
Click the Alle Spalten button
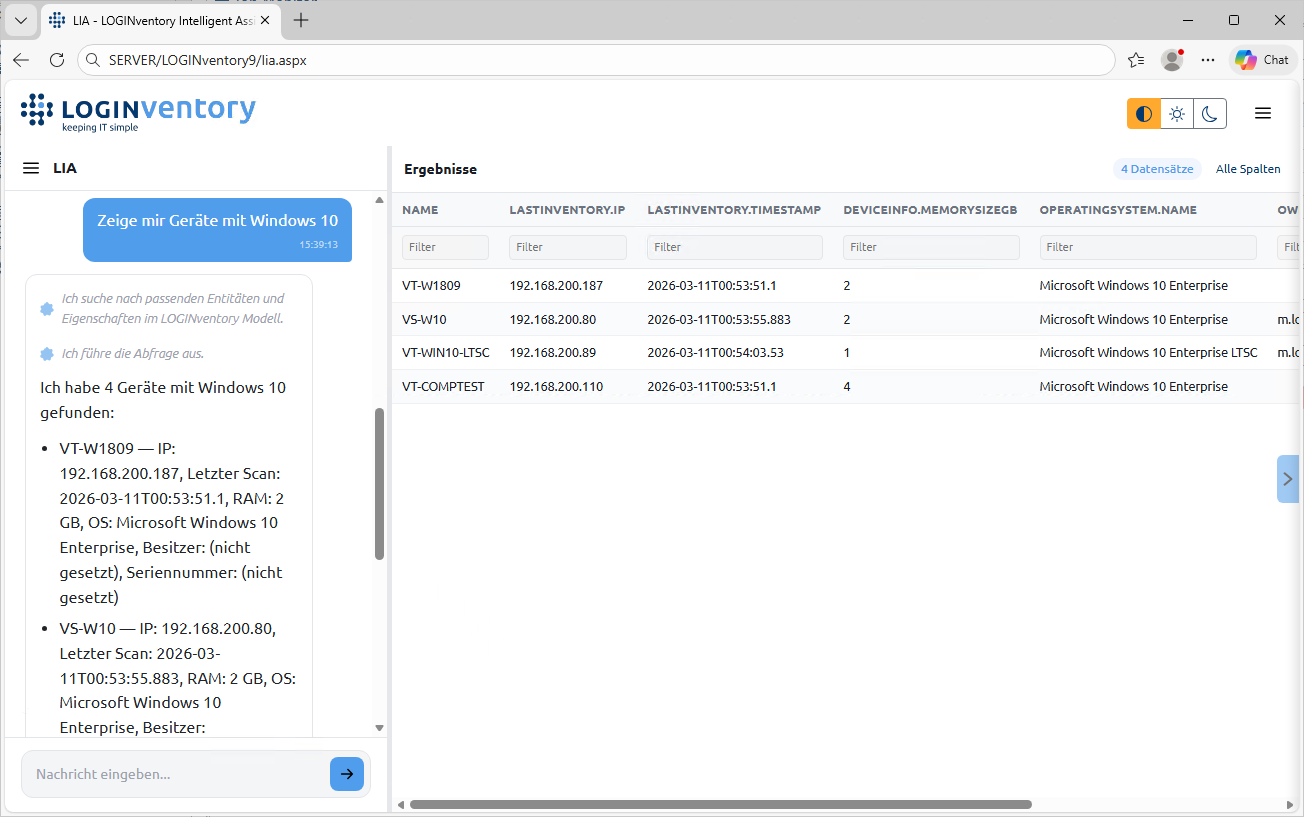pyautogui.click(x=1247, y=169)
